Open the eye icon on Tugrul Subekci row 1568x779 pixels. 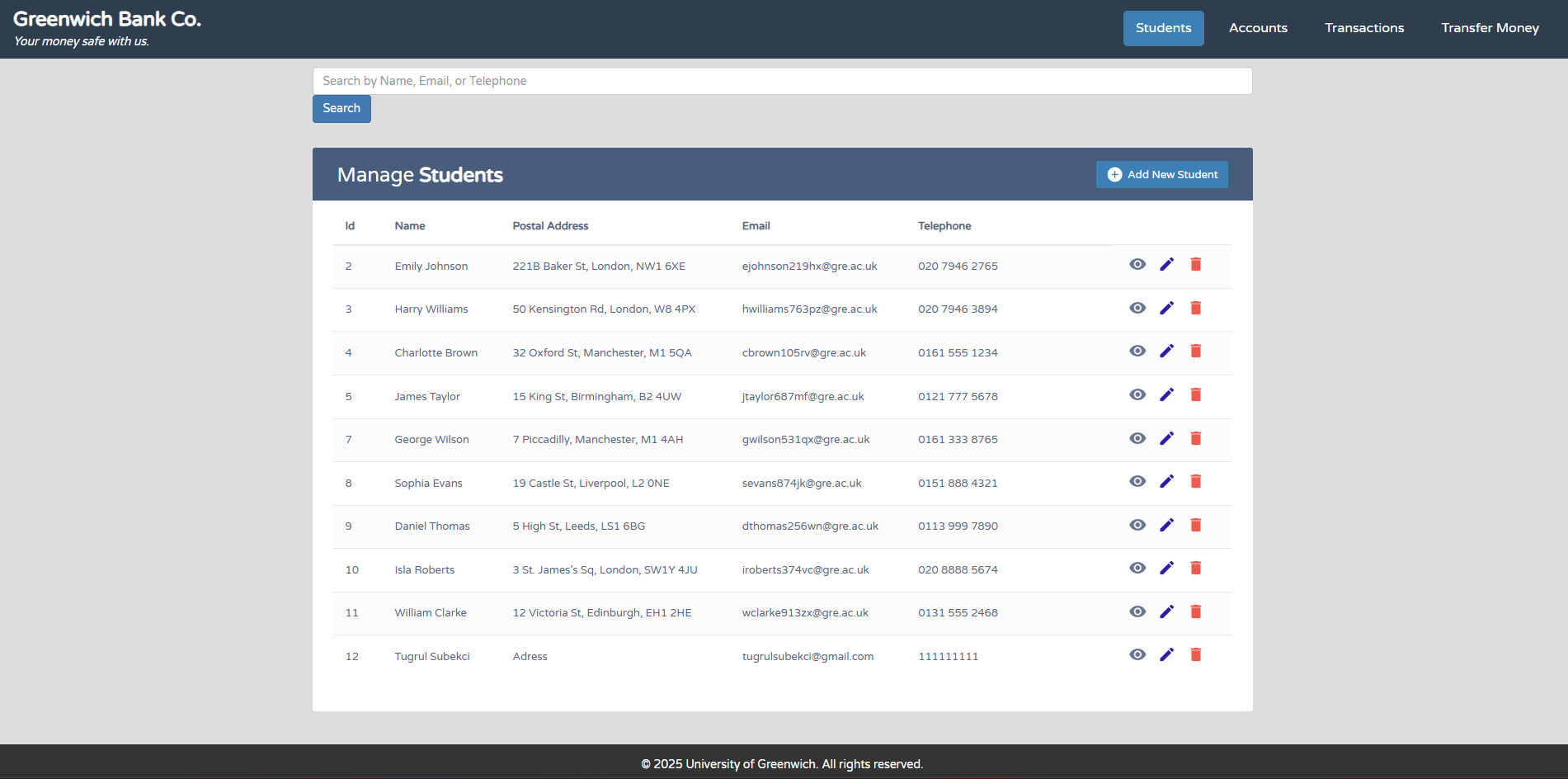(1137, 654)
